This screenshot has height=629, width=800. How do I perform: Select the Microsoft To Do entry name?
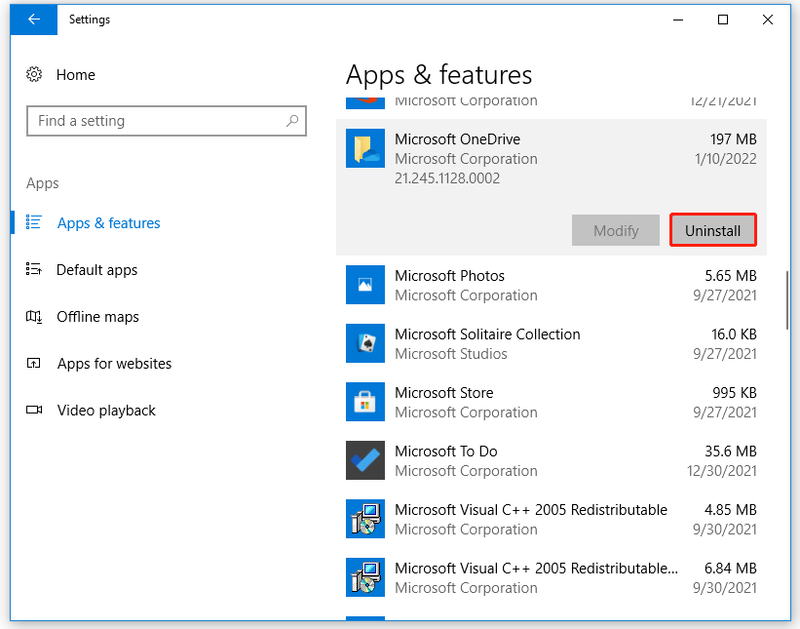click(x=446, y=451)
